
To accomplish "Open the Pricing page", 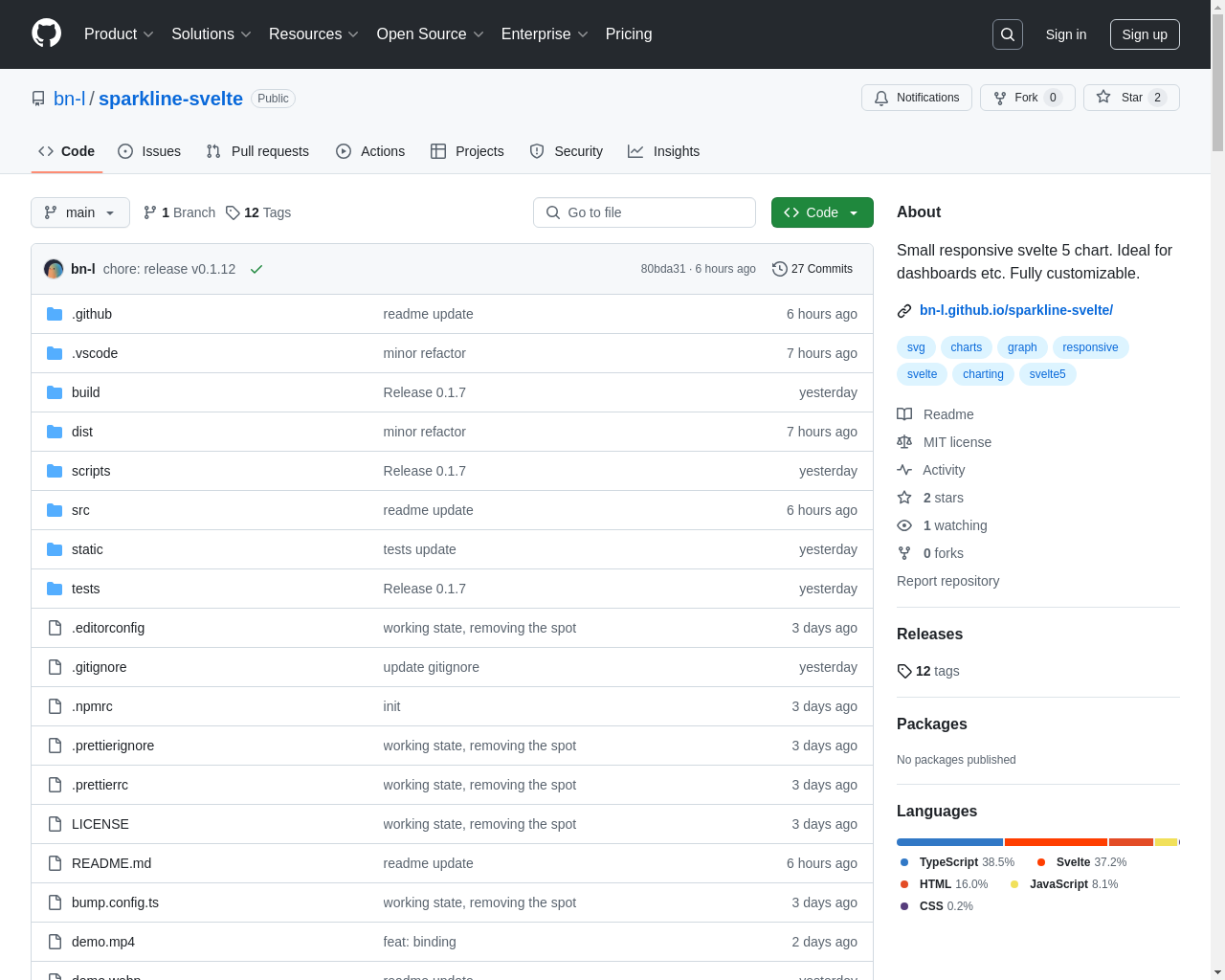I will click(x=629, y=34).
